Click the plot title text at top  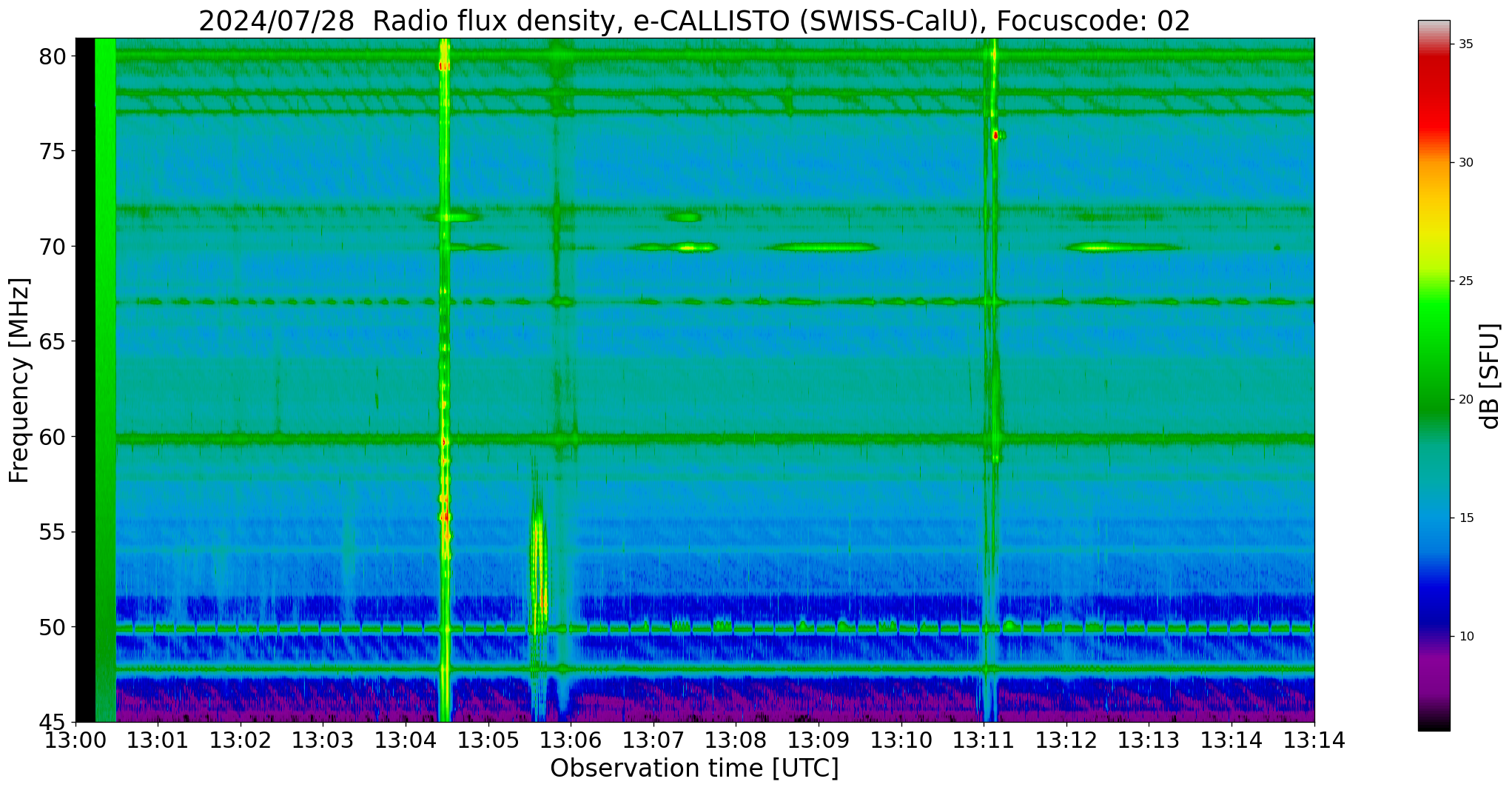click(694, 21)
